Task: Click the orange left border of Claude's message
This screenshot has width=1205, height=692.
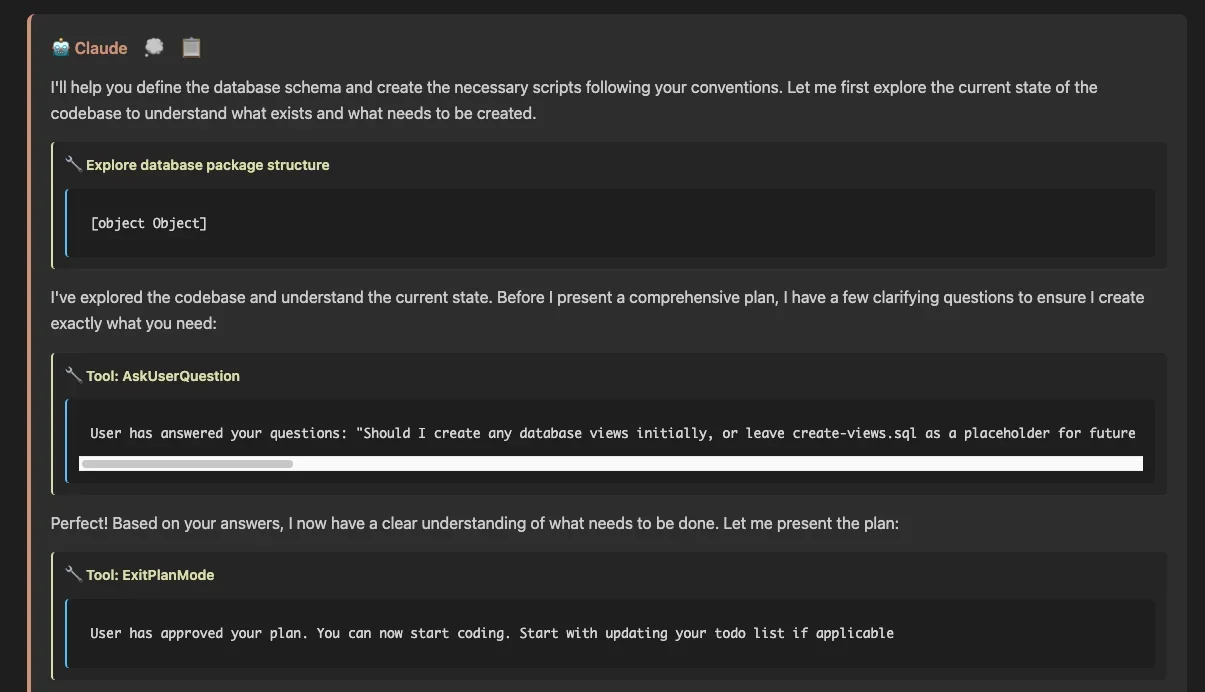Action: (x=30, y=350)
